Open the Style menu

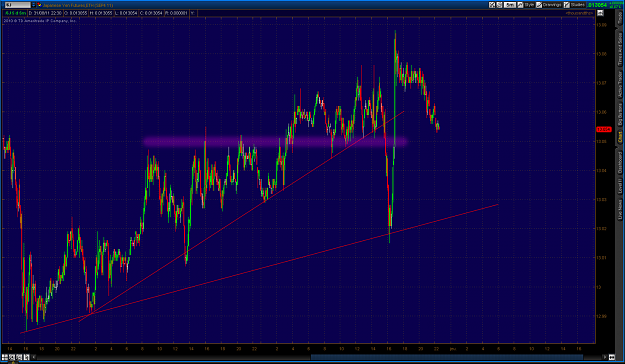click(529, 5)
